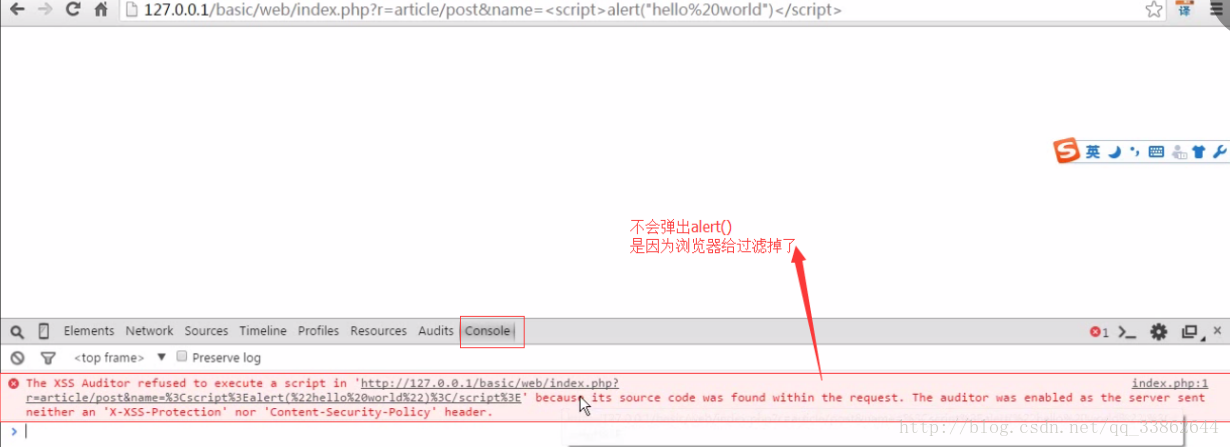1230x447 pixels.
Task: Change DevTools dock side icon
Action: click(x=1190, y=332)
